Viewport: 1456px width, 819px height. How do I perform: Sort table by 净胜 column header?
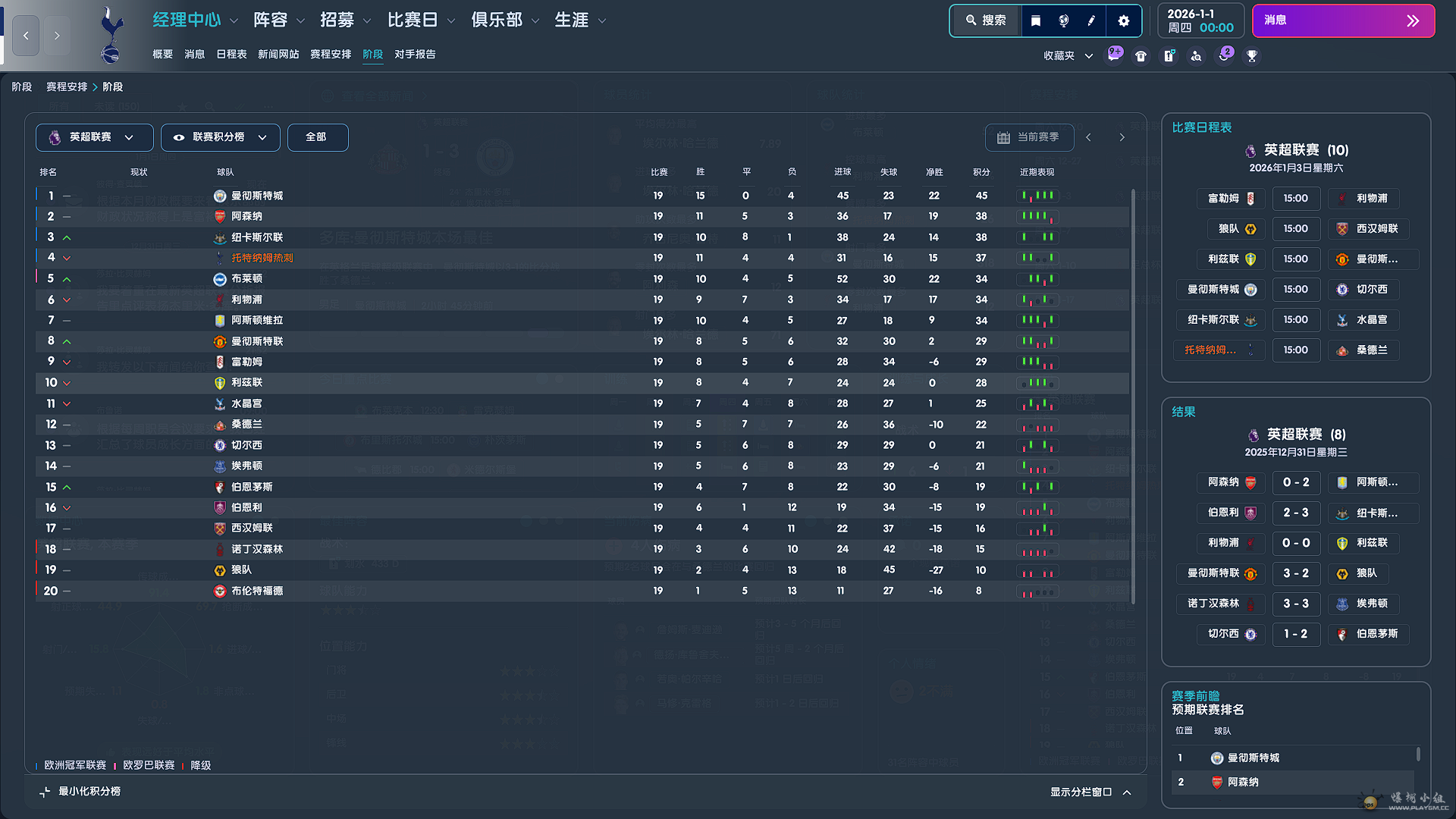[934, 173]
